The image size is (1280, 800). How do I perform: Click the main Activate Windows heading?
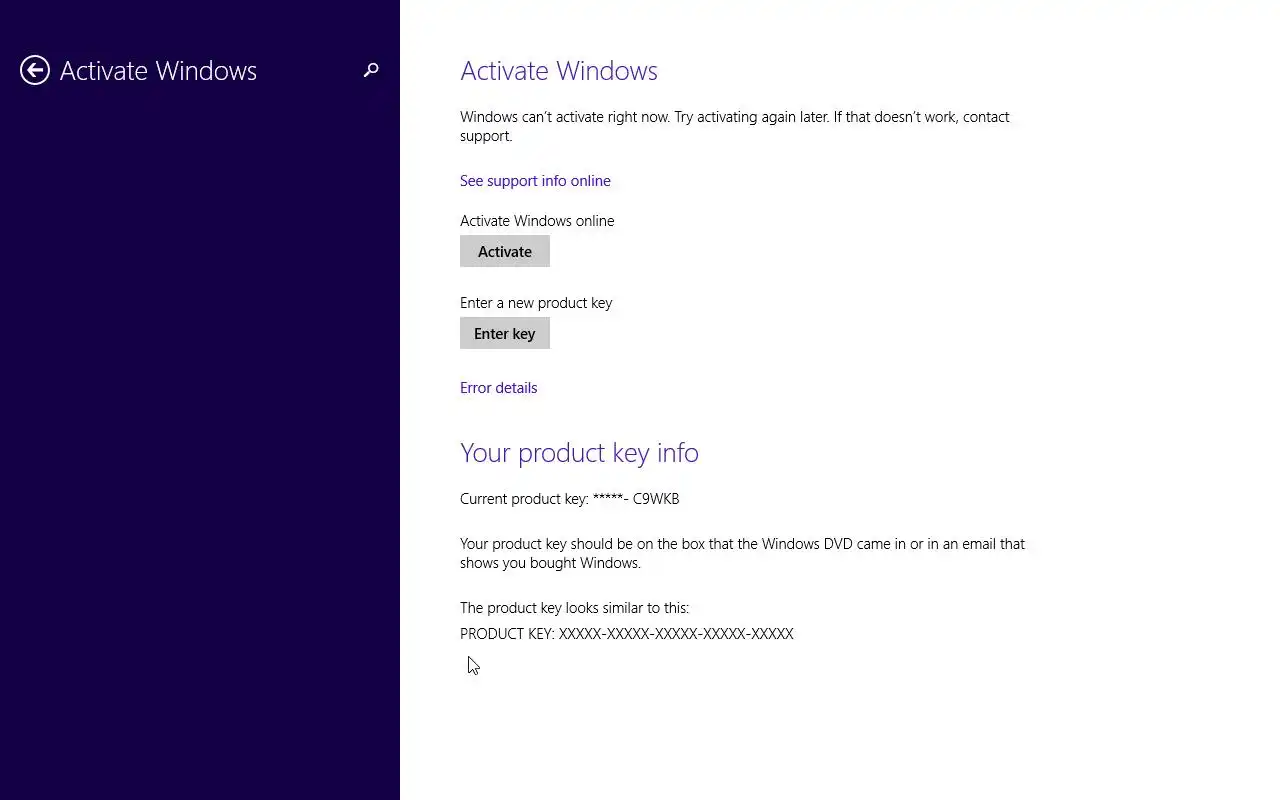pos(559,71)
